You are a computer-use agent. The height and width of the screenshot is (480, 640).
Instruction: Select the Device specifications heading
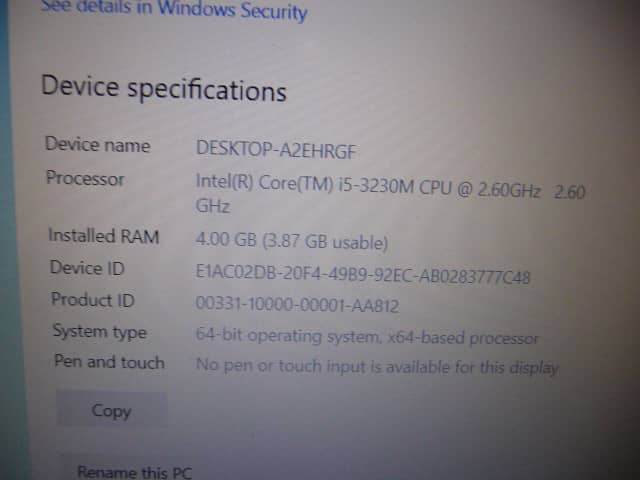click(x=164, y=89)
